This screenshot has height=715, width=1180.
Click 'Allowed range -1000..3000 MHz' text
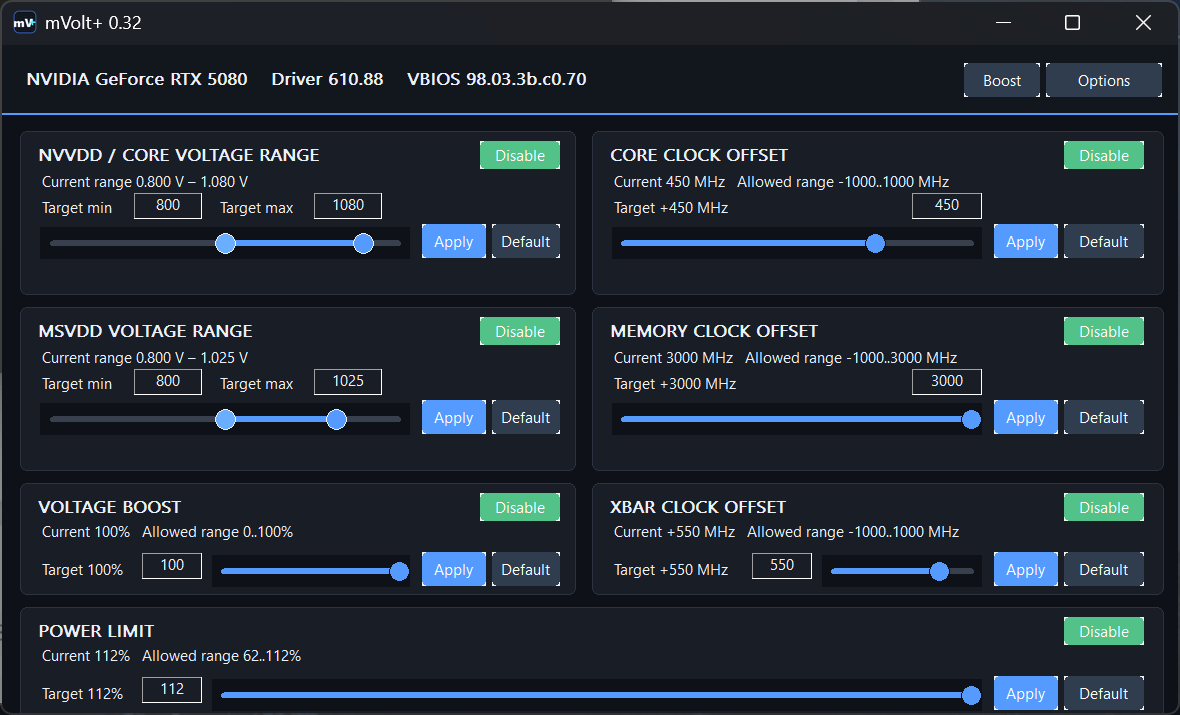point(851,358)
